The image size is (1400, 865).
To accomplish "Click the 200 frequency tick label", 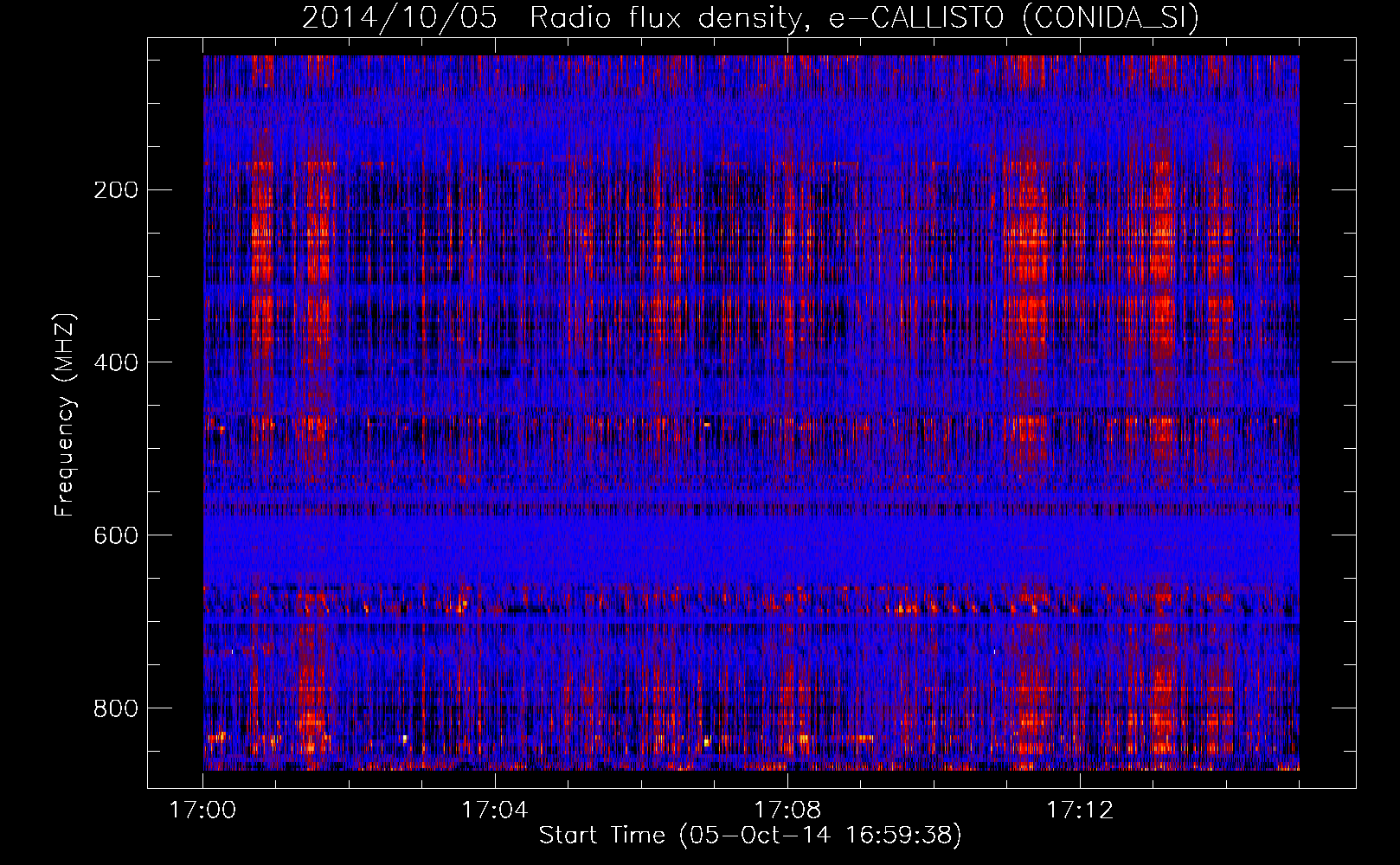I will (x=116, y=189).
